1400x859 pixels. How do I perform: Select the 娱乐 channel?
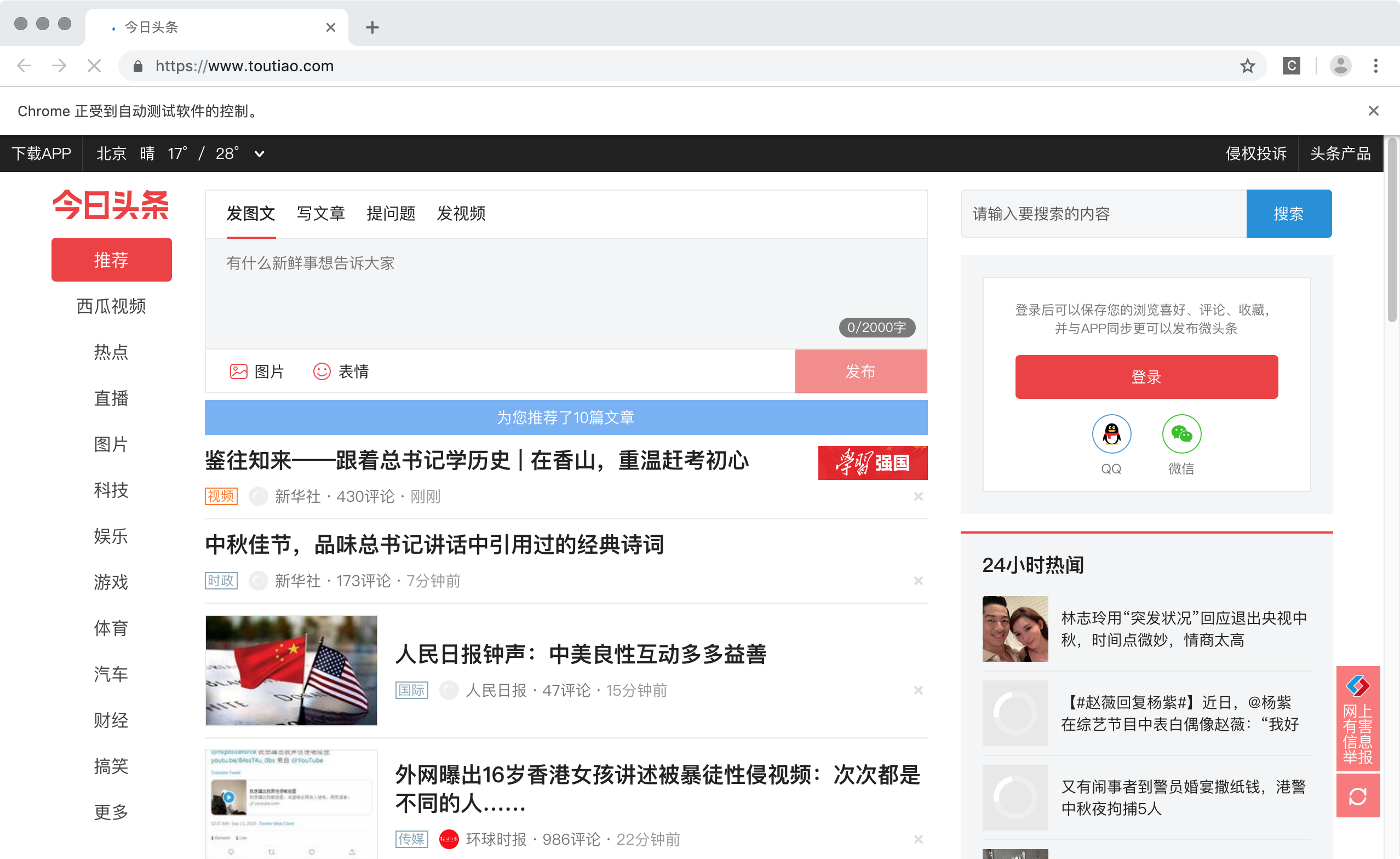tap(111, 536)
